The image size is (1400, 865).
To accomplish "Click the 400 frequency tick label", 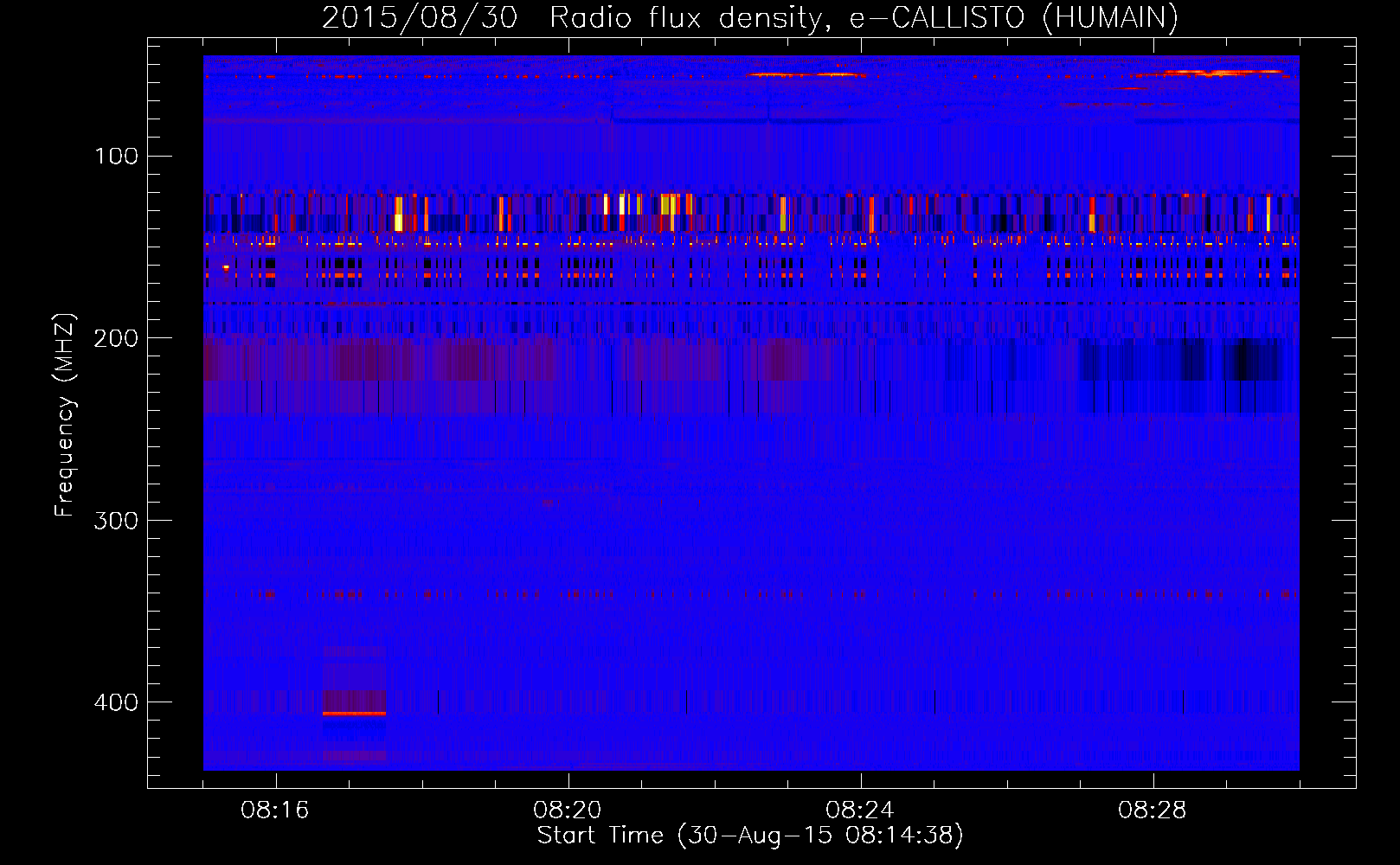I will click(x=116, y=702).
